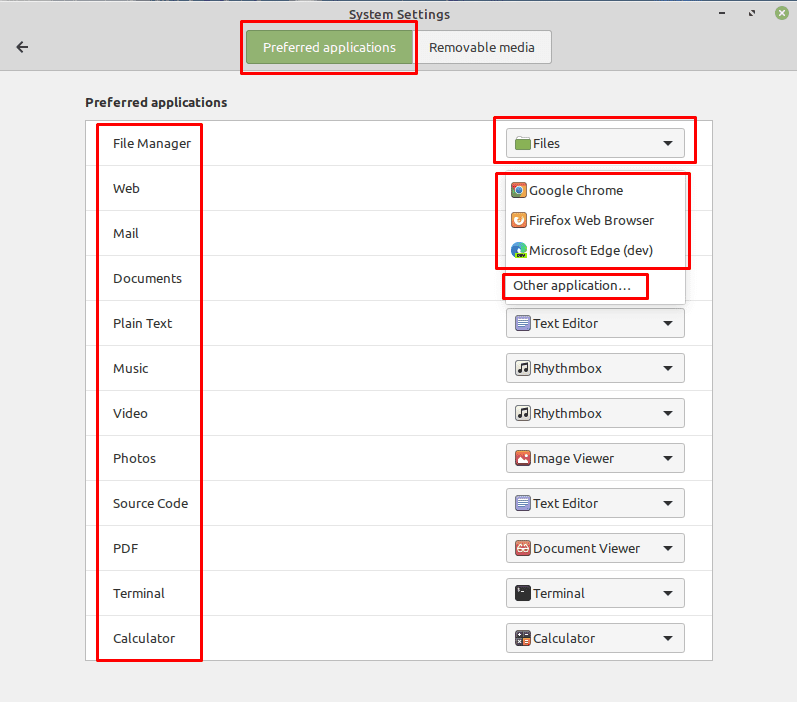797x702 pixels.
Task: Click the Music row's Rhythmbox note icon
Action: pyautogui.click(x=523, y=368)
